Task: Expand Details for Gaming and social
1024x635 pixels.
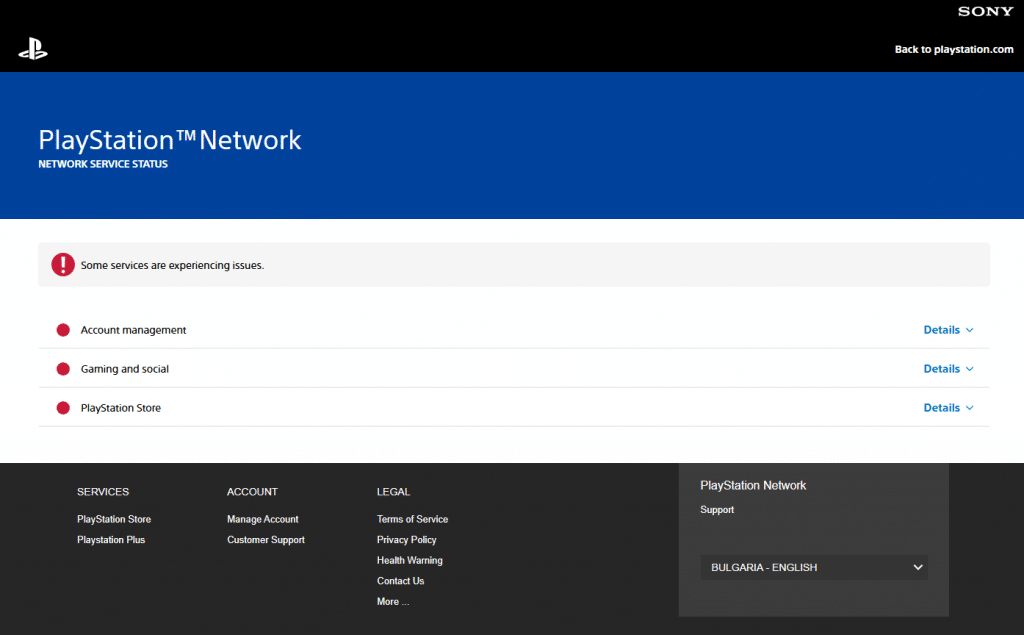Action: [948, 369]
